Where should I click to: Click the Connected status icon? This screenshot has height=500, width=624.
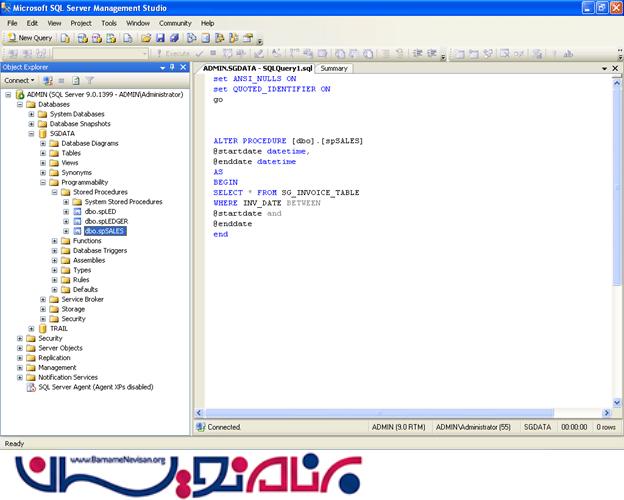(200, 427)
